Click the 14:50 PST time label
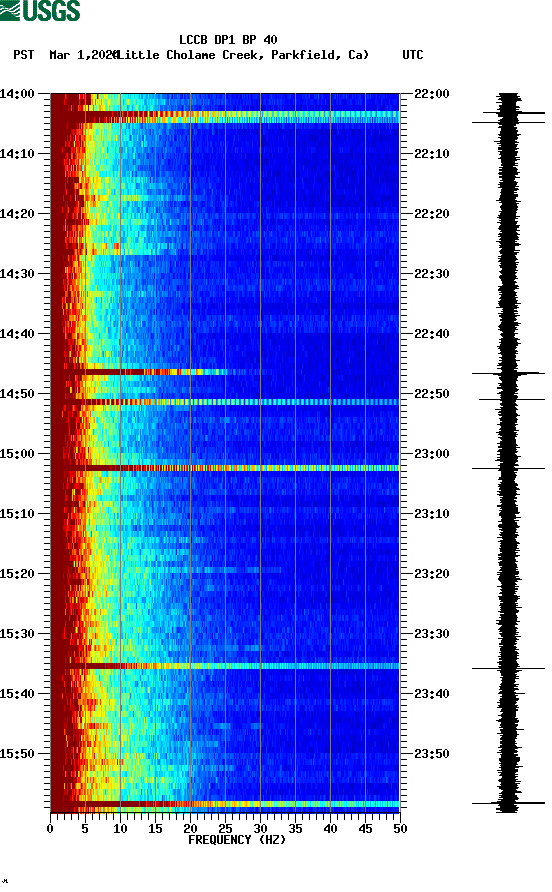The image size is (552, 892). click(x=17, y=394)
